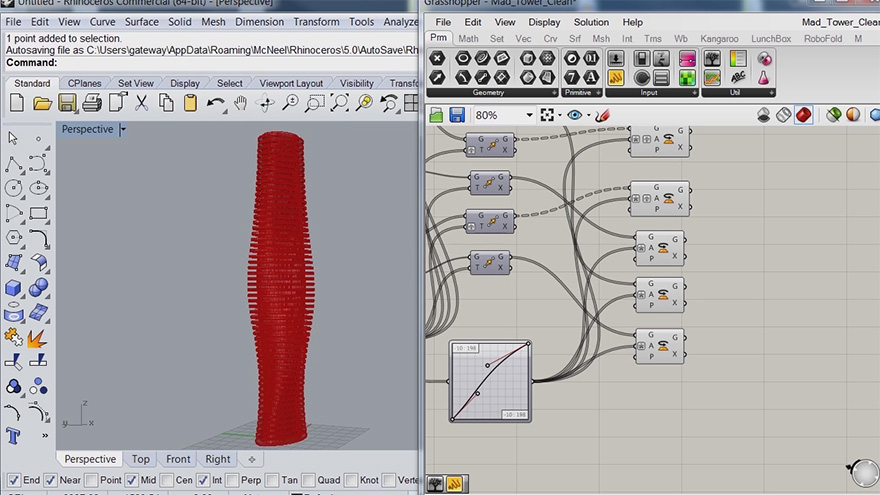Viewport: 880px width, 495px height.
Task: Pick the Vector parameter icon in Geometry panel
Action: coord(437,77)
